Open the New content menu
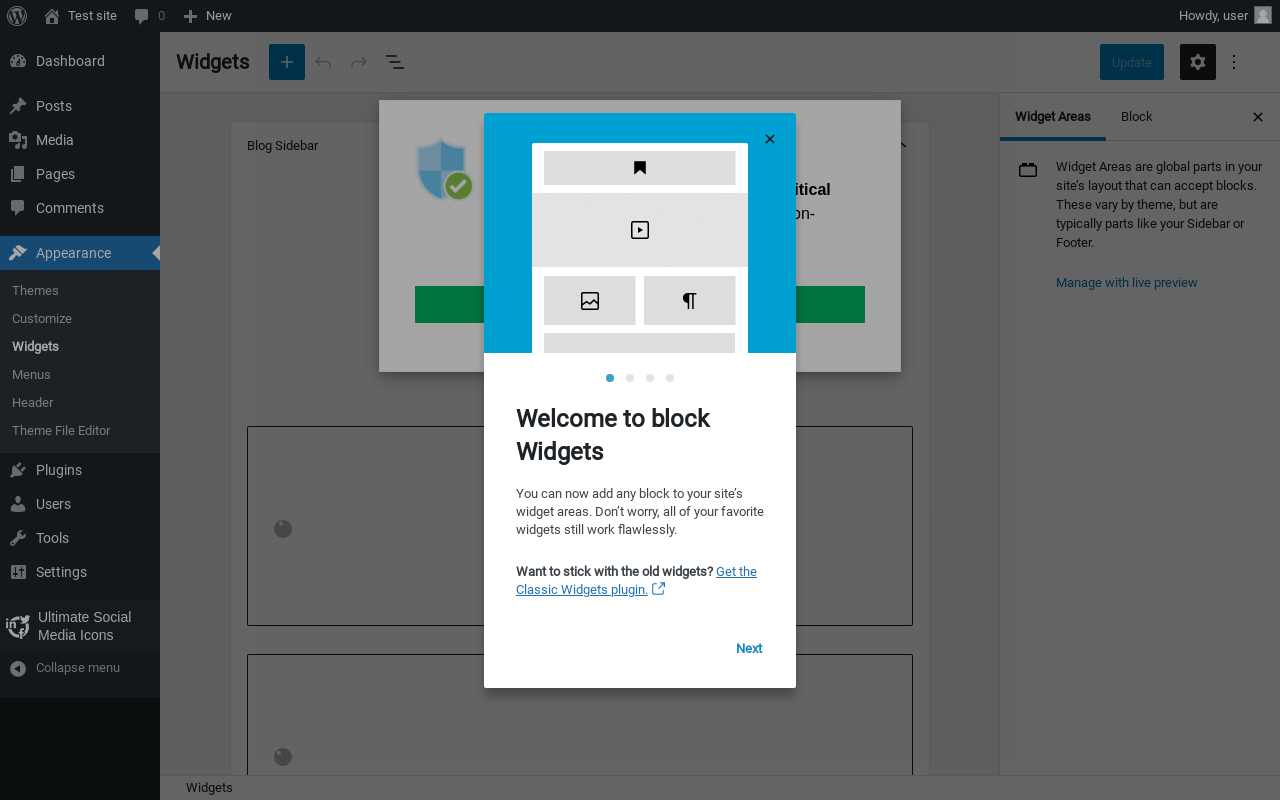1280x800 pixels. tap(207, 16)
